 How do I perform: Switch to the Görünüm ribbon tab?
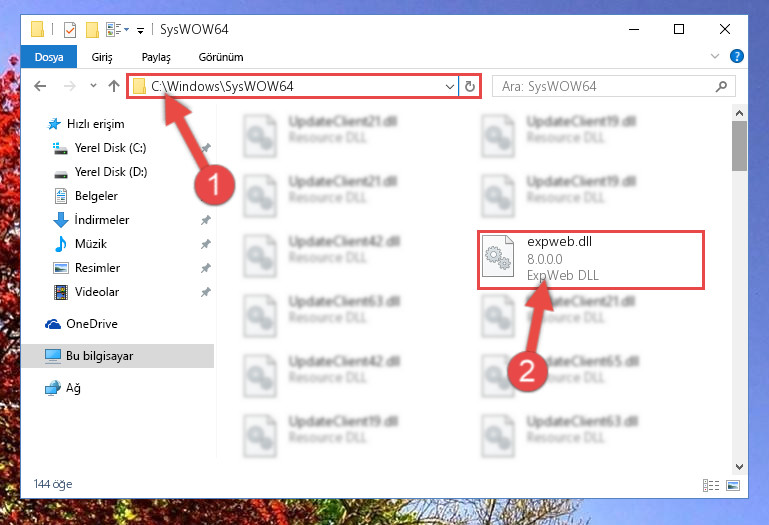point(221,57)
